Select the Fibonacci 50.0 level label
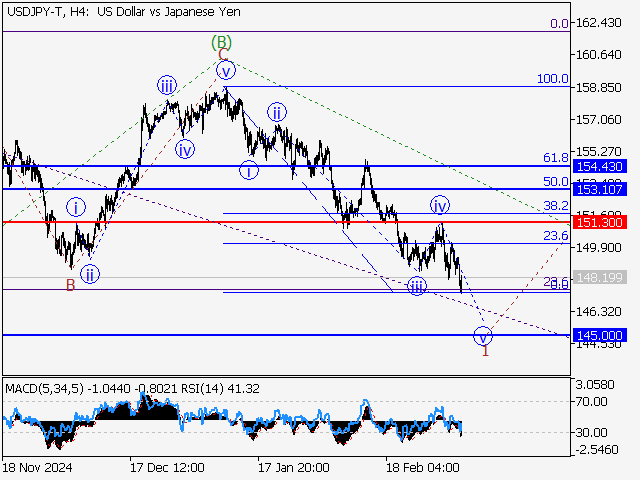 (x=556, y=182)
